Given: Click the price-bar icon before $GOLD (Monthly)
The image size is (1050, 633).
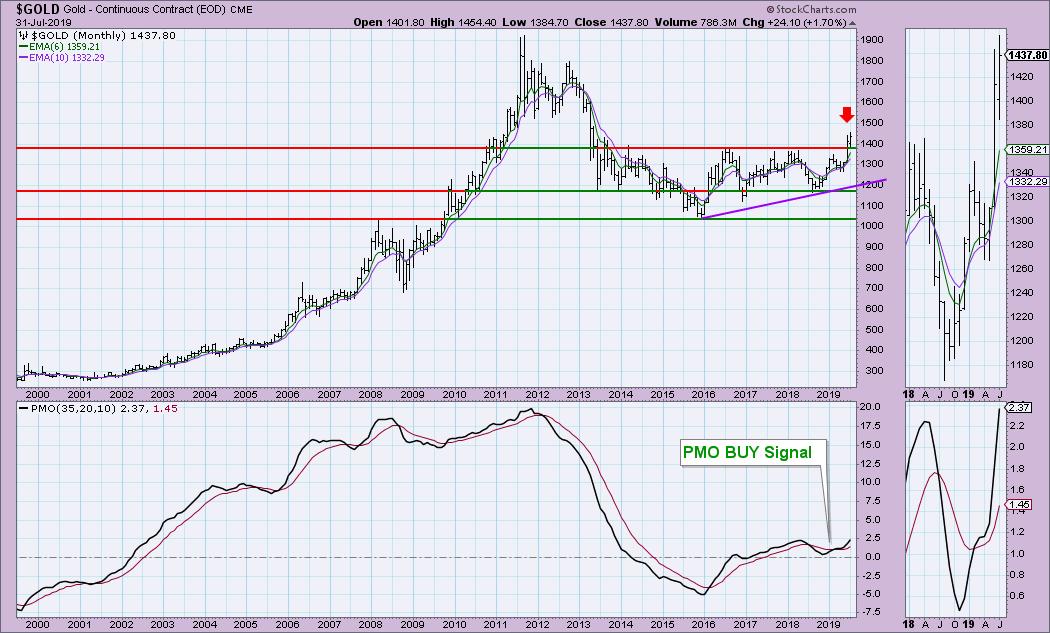Looking at the screenshot, I should click(23, 36).
